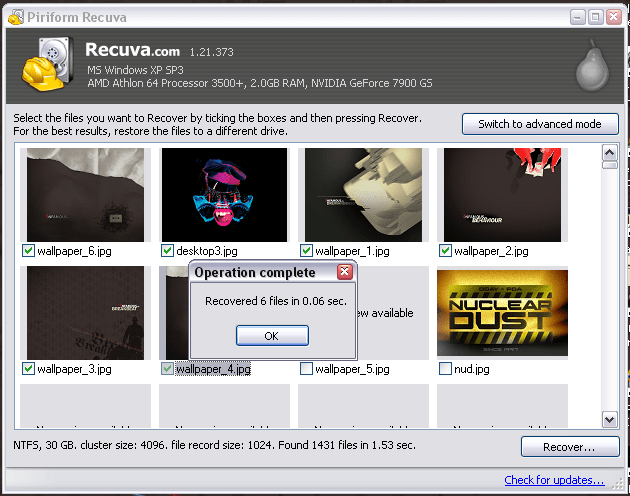Click the Recover... button
The height and width of the screenshot is (496, 630).
tap(570, 447)
